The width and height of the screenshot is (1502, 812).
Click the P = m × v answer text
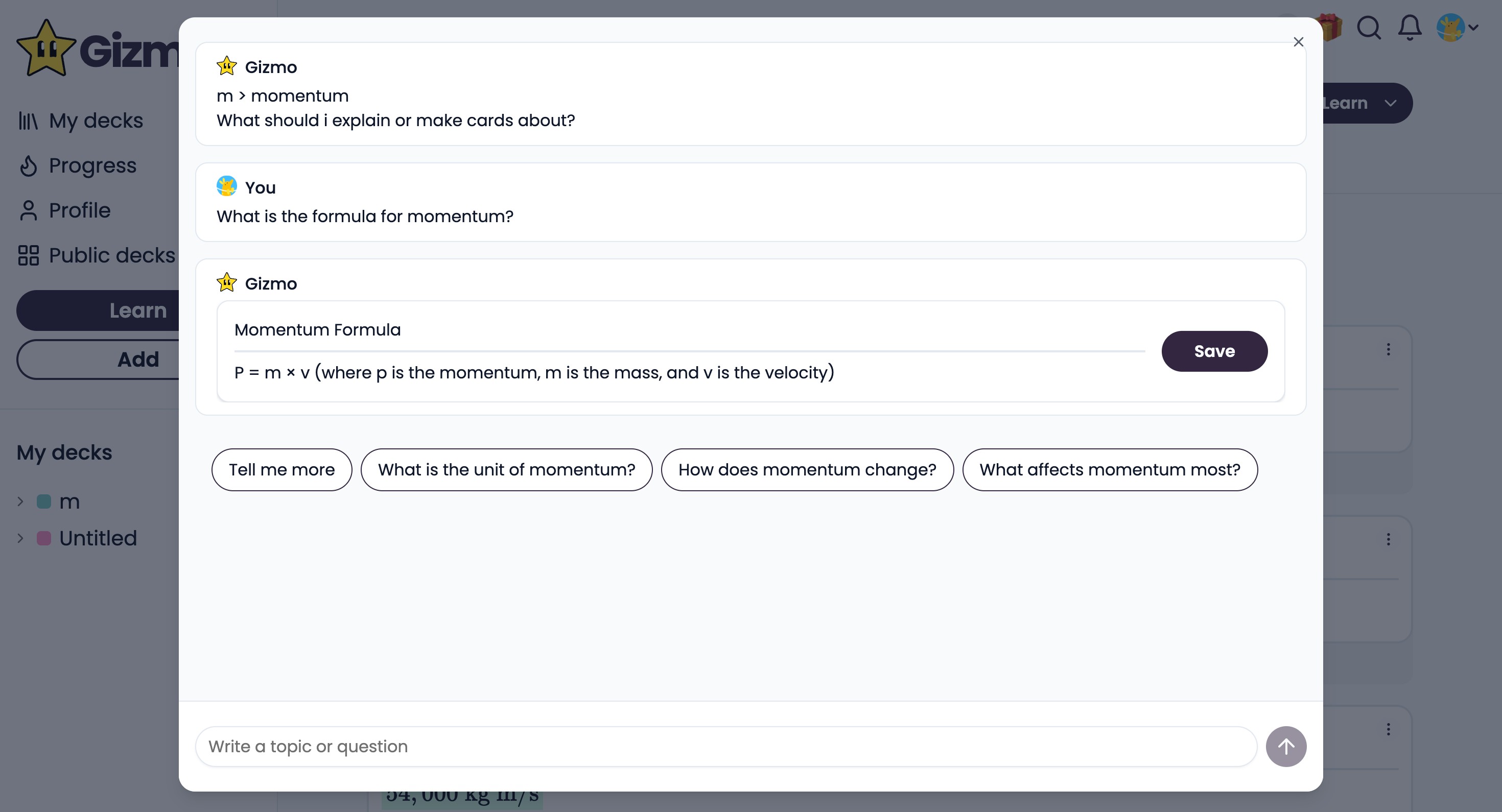coord(534,372)
